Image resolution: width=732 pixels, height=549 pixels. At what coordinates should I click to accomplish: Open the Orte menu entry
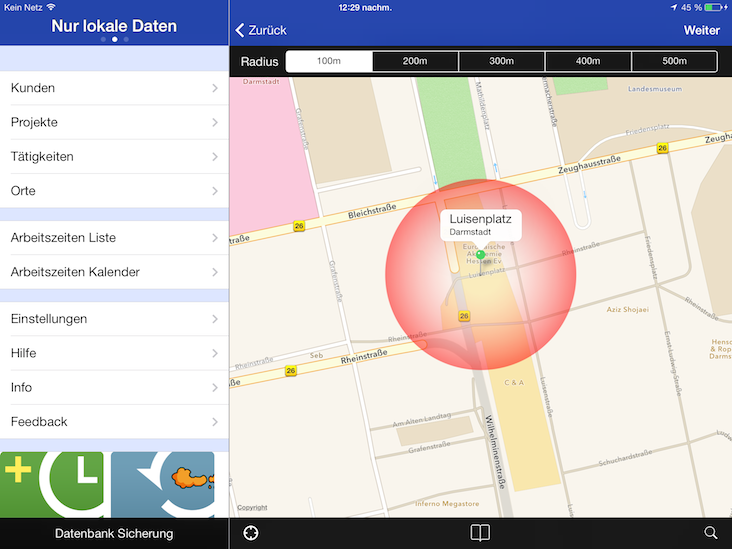[x=114, y=191]
